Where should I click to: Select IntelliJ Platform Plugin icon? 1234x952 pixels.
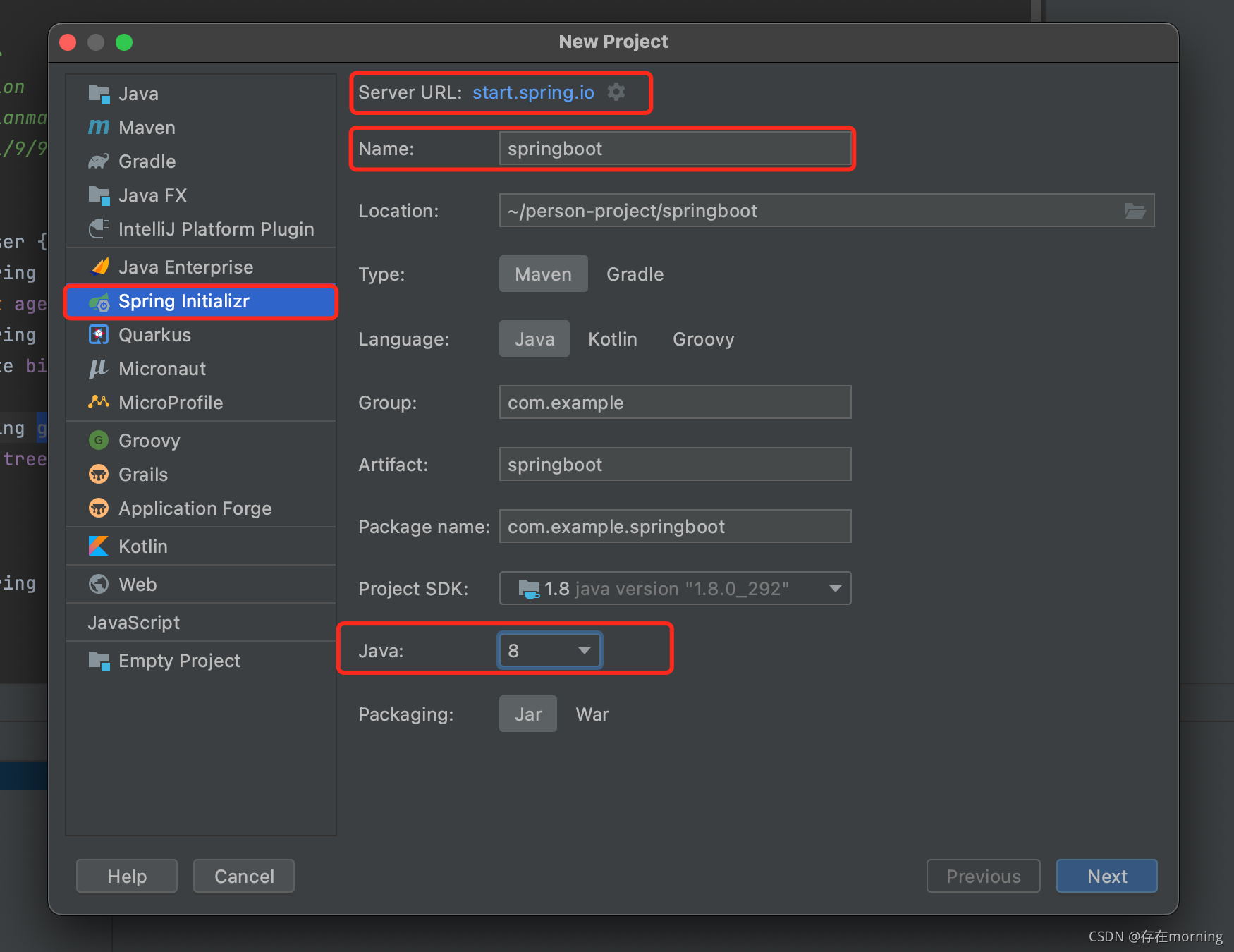coord(99,229)
